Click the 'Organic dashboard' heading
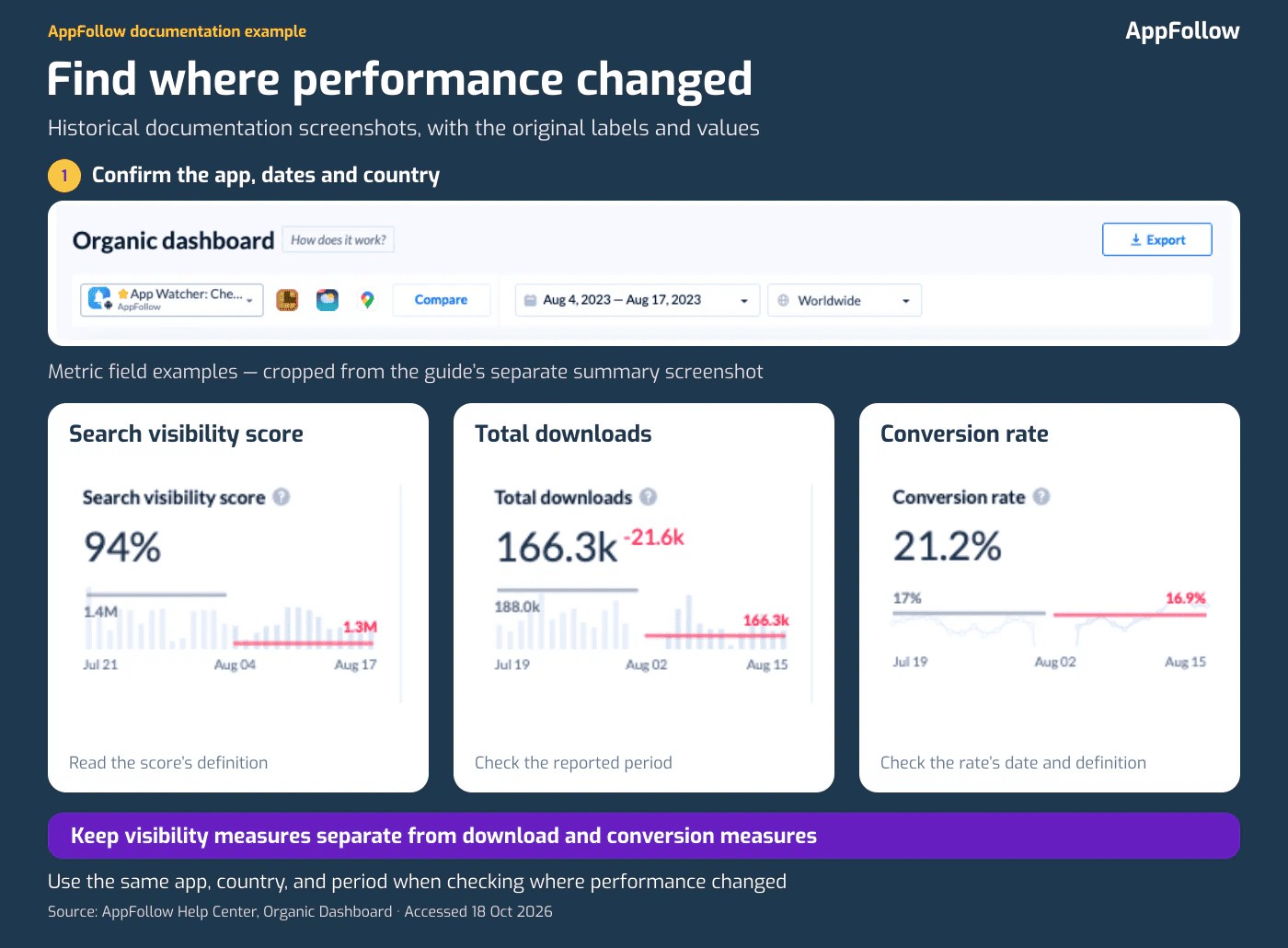This screenshot has width=1288, height=948. tap(173, 241)
